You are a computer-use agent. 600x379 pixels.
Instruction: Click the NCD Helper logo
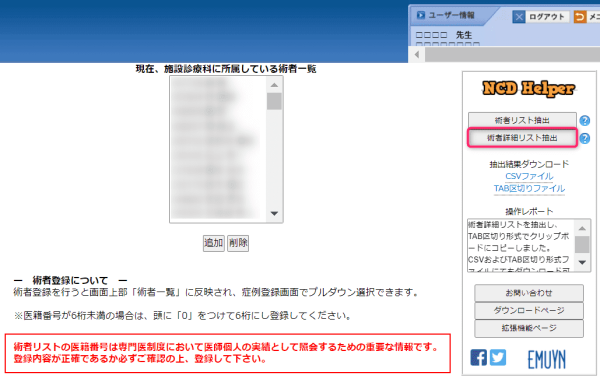click(528, 89)
